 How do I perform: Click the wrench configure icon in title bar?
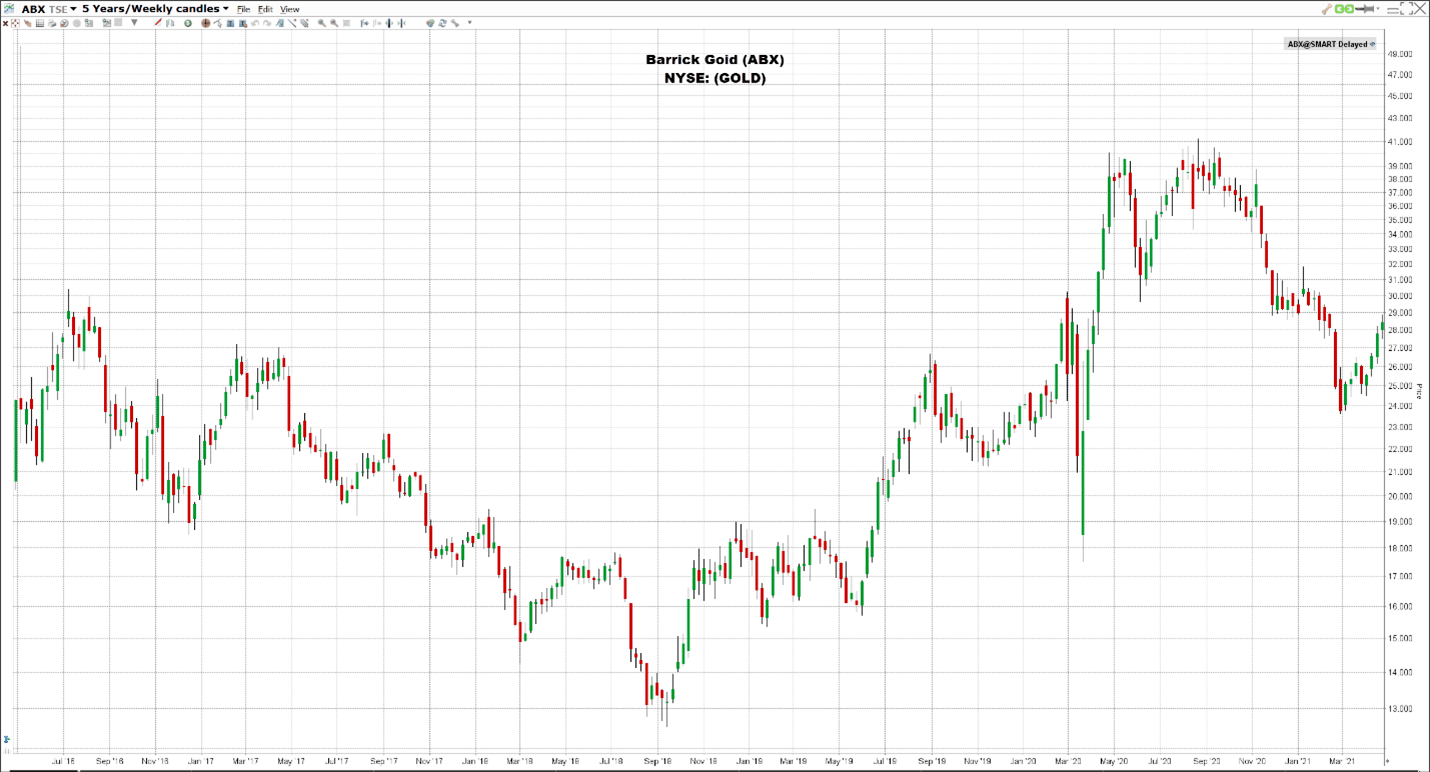click(1327, 9)
